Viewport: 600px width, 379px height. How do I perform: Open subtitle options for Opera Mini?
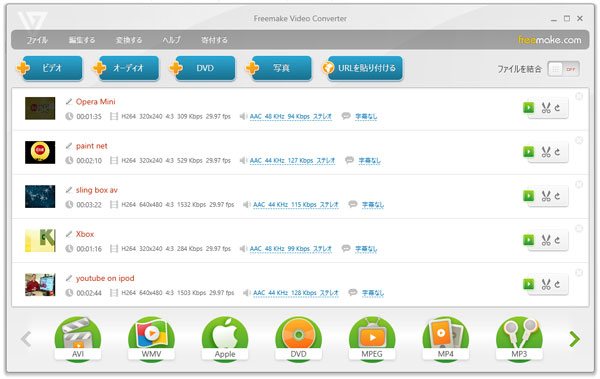tap(366, 116)
